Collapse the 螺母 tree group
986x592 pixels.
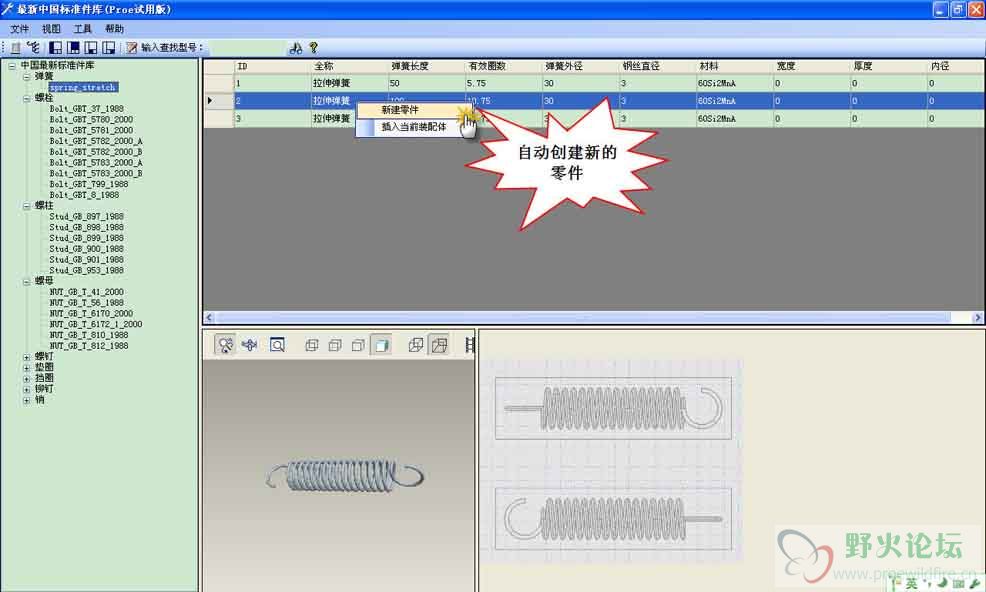pos(26,281)
